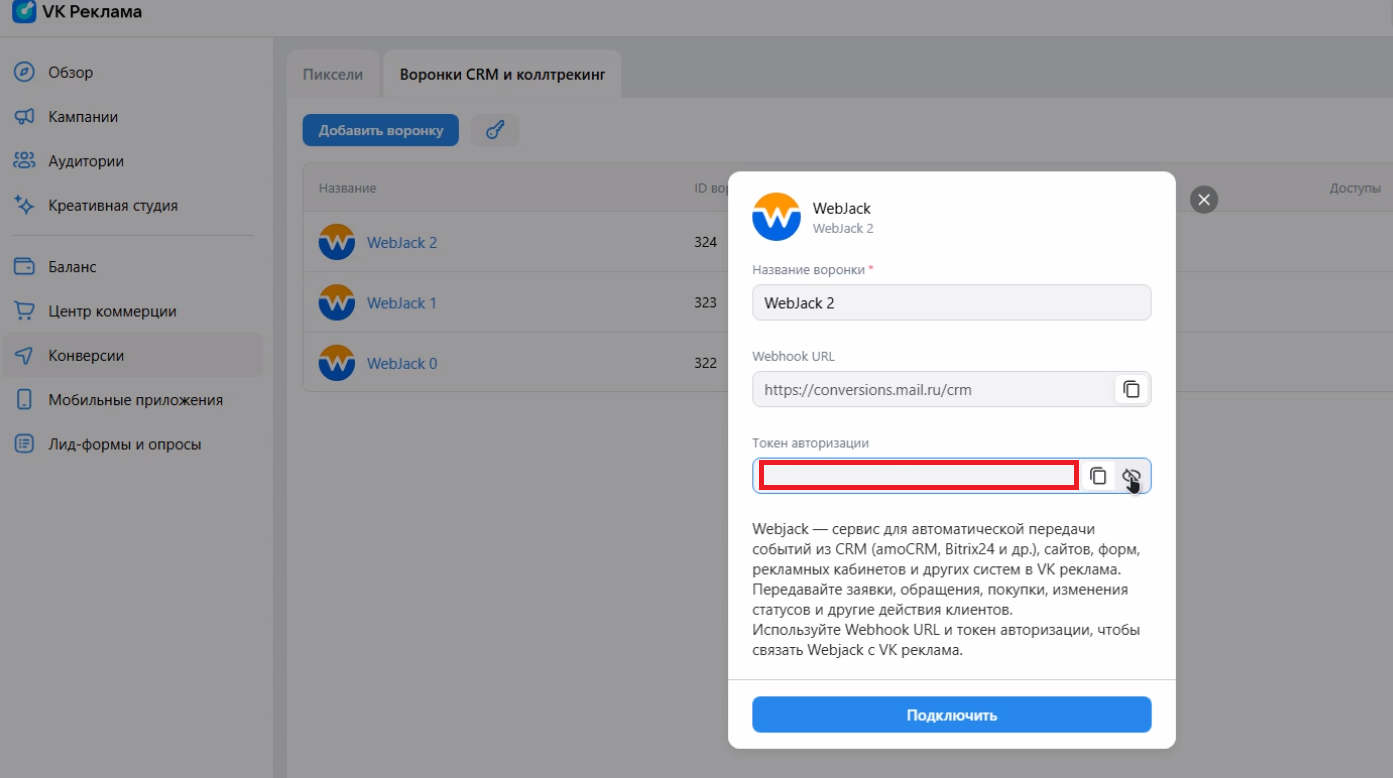Click the Баланс wallet icon
Viewport: 1393px width, 778px height.
[24, 267]
